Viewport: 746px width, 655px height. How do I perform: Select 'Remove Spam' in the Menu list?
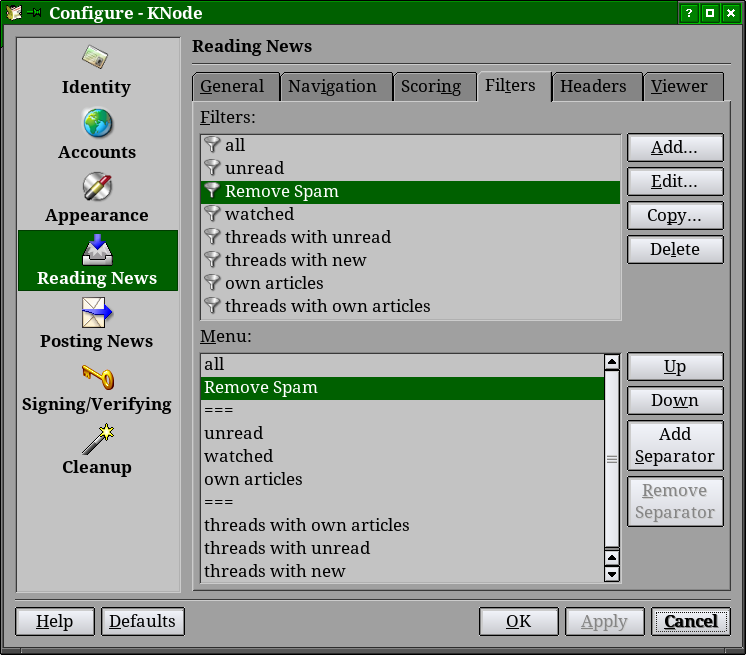402,387
